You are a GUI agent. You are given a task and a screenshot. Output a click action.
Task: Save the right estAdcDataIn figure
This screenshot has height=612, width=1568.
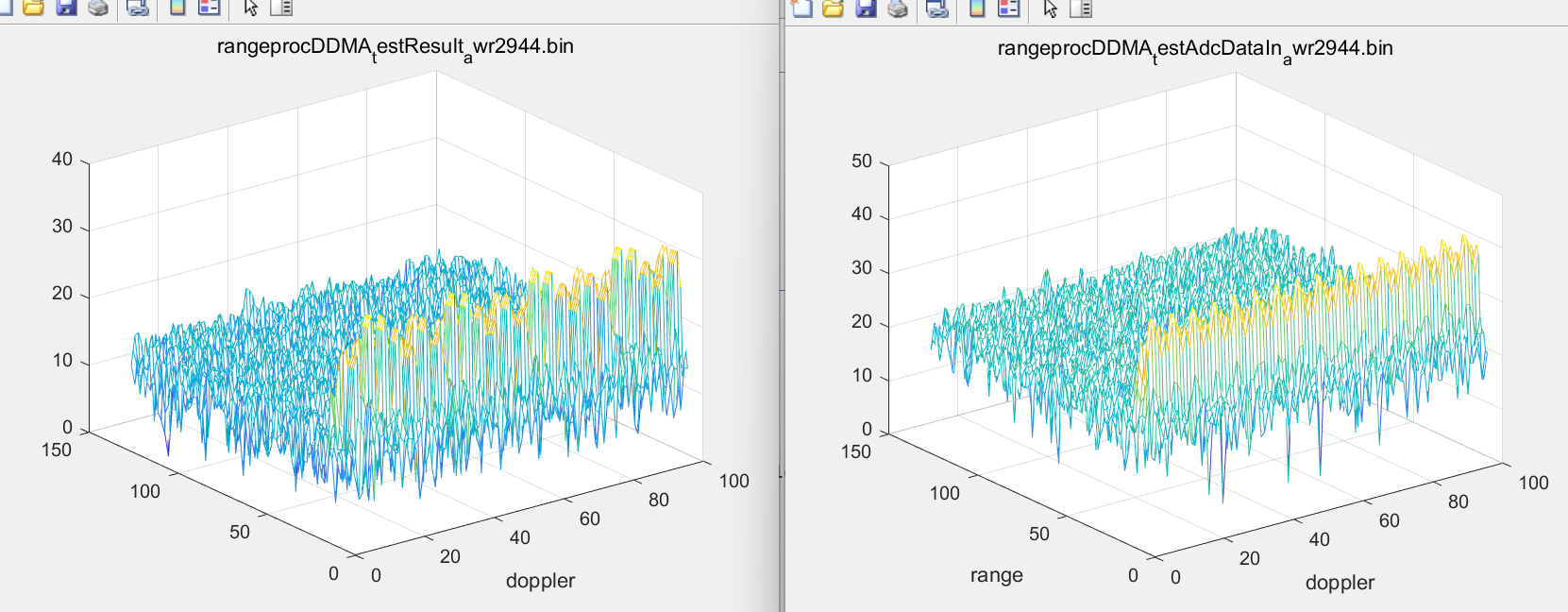[866, 8]
